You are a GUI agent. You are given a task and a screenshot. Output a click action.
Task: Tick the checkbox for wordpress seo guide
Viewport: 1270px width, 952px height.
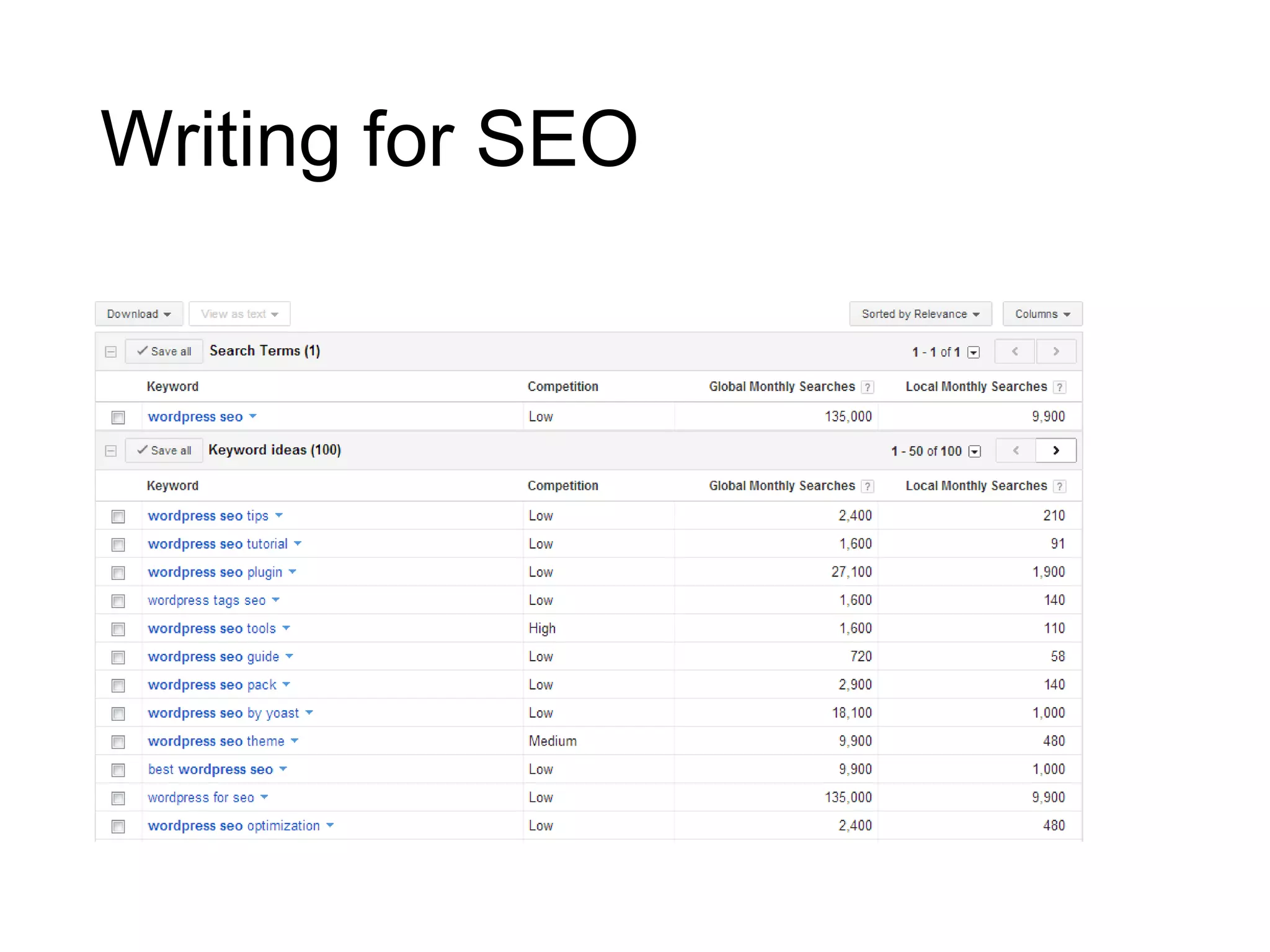118,658
